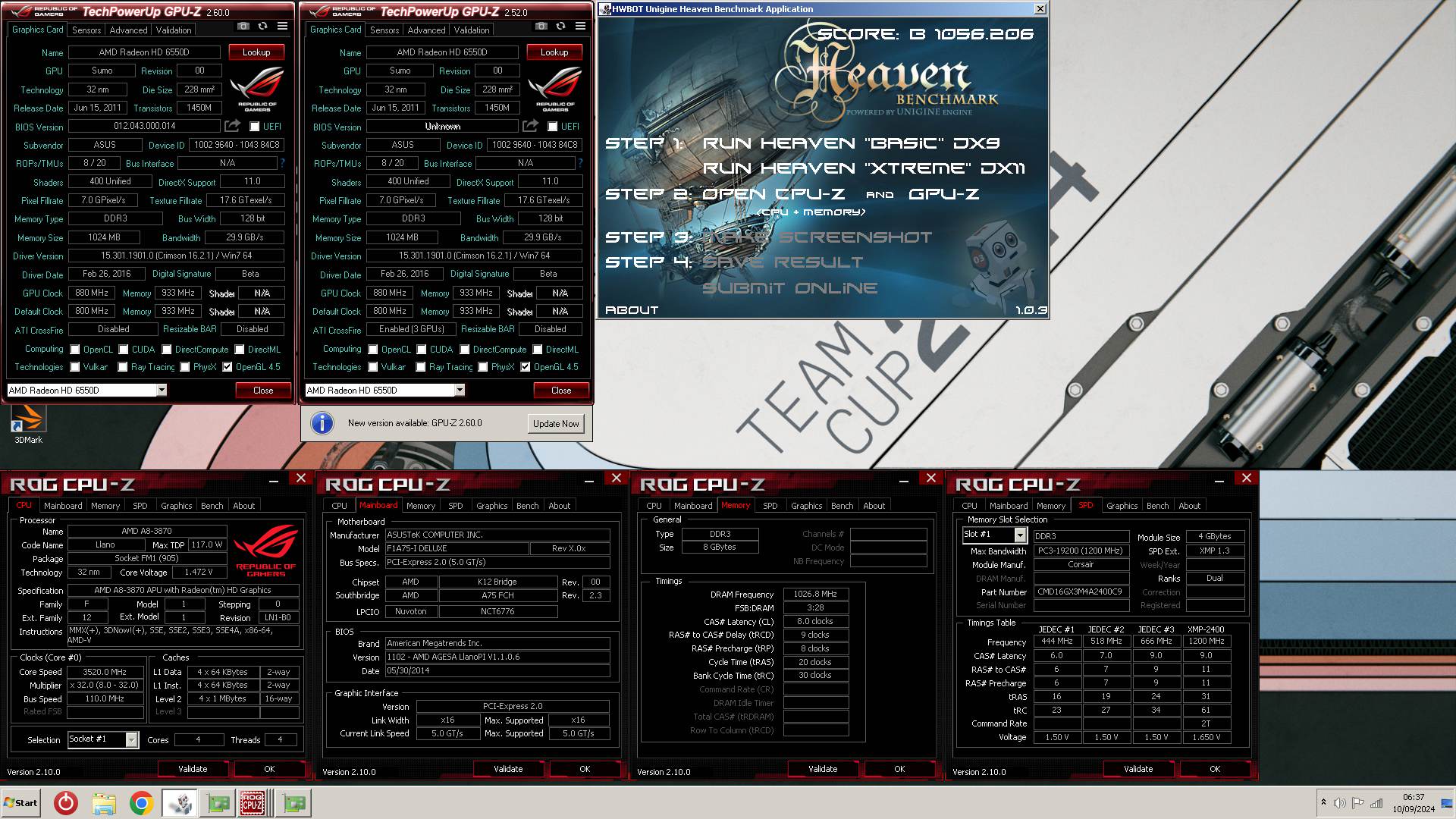Select the Heaven benchmark robot taskbar icon
The height and width of the screenshot is (819, 1456).
[x=180, y=803]
